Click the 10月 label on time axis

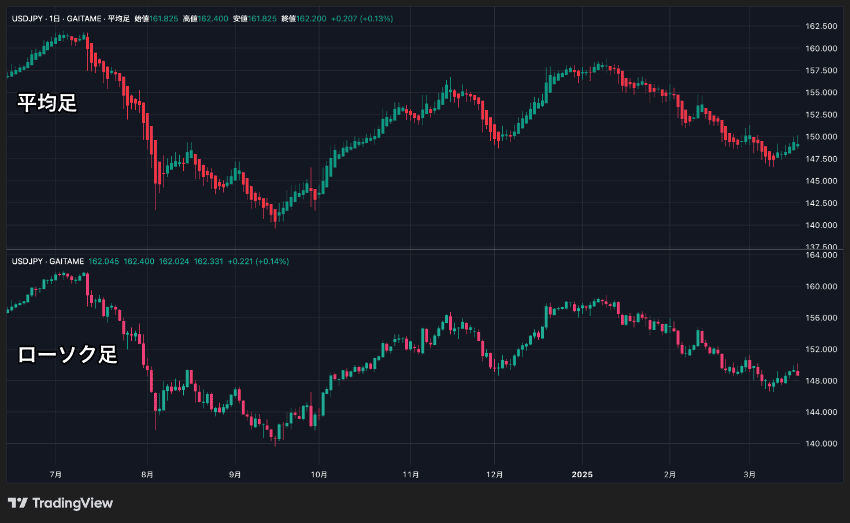point(319,474)
